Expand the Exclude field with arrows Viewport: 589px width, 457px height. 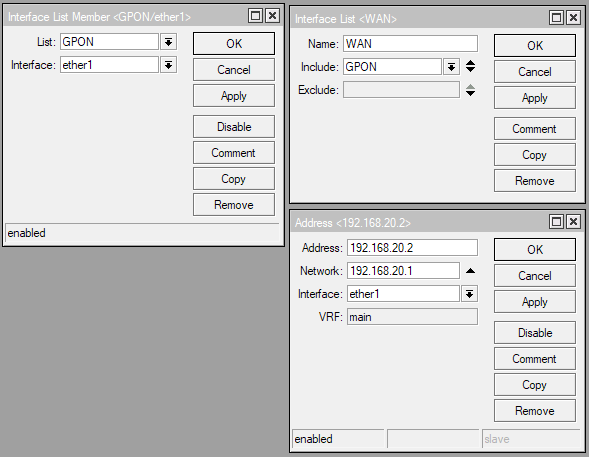[470, 90]
